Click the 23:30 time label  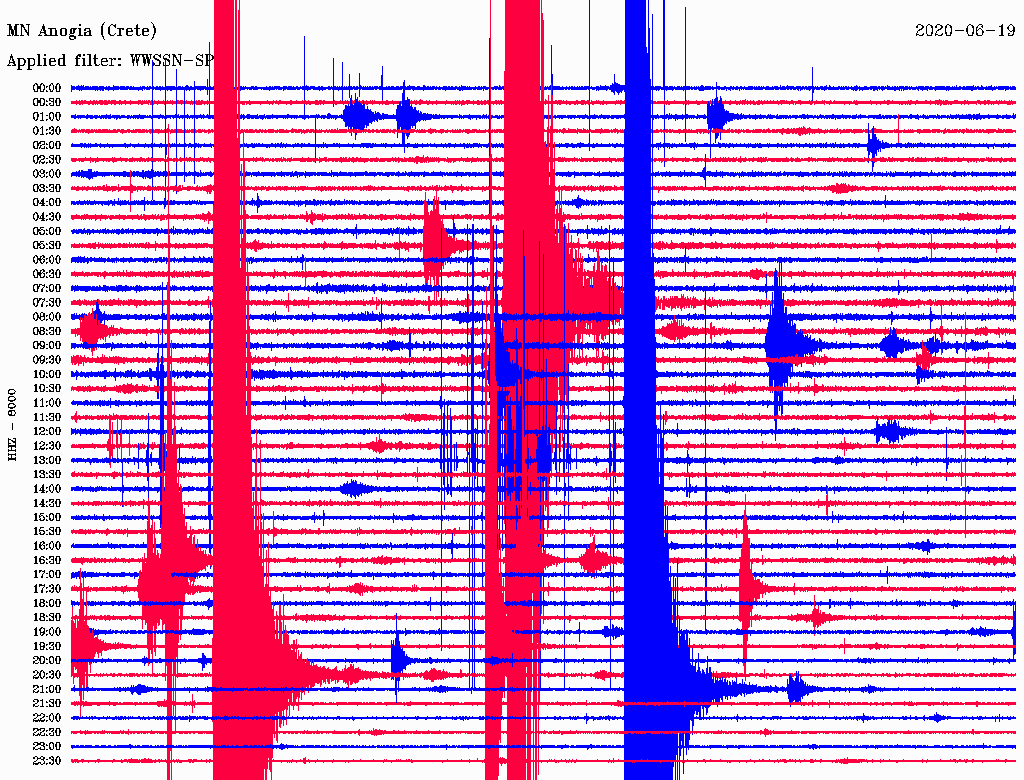pyautogui.click(x=47, y=760)
